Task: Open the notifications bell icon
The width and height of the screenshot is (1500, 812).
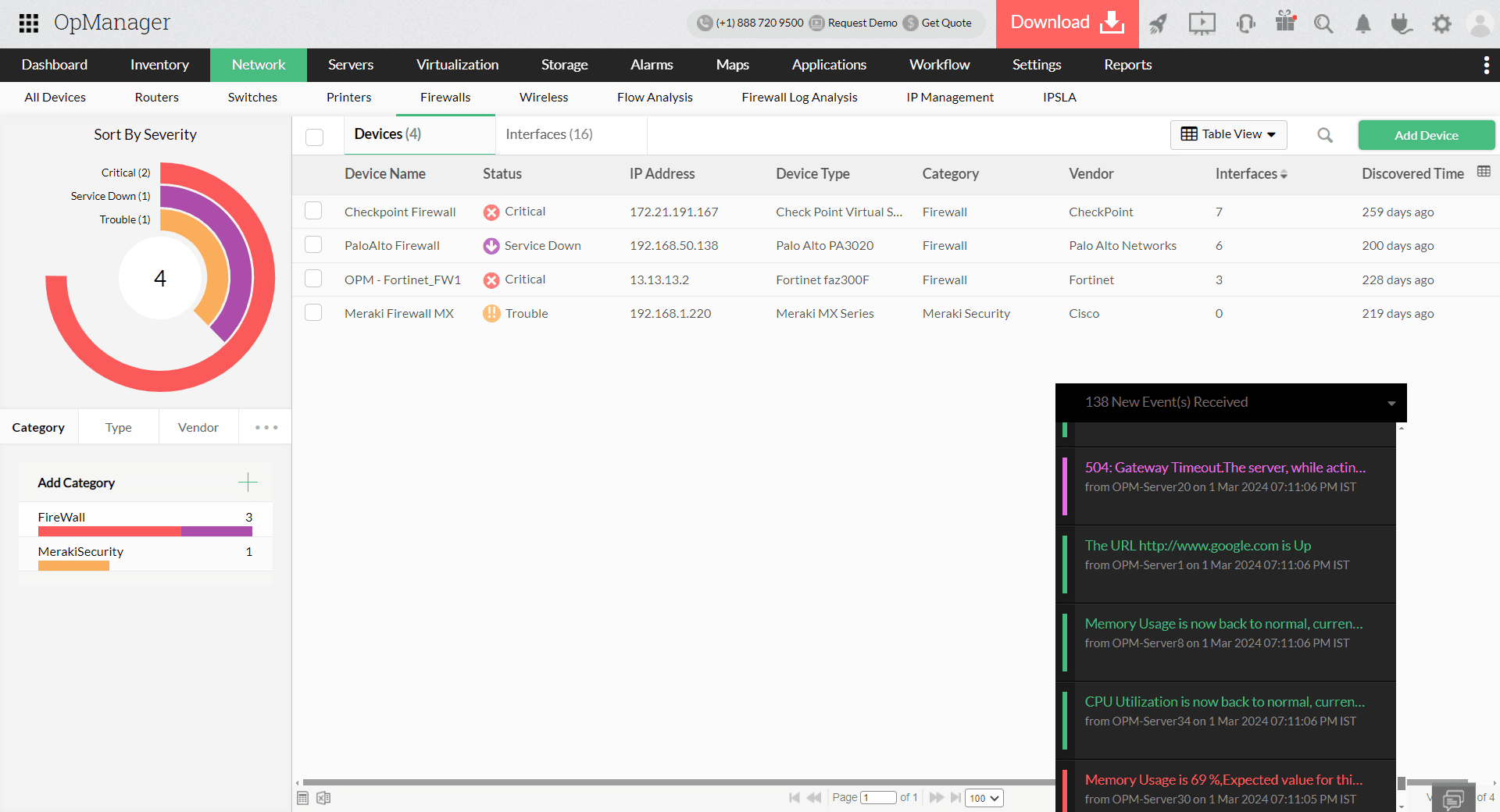Action: 1362,23
